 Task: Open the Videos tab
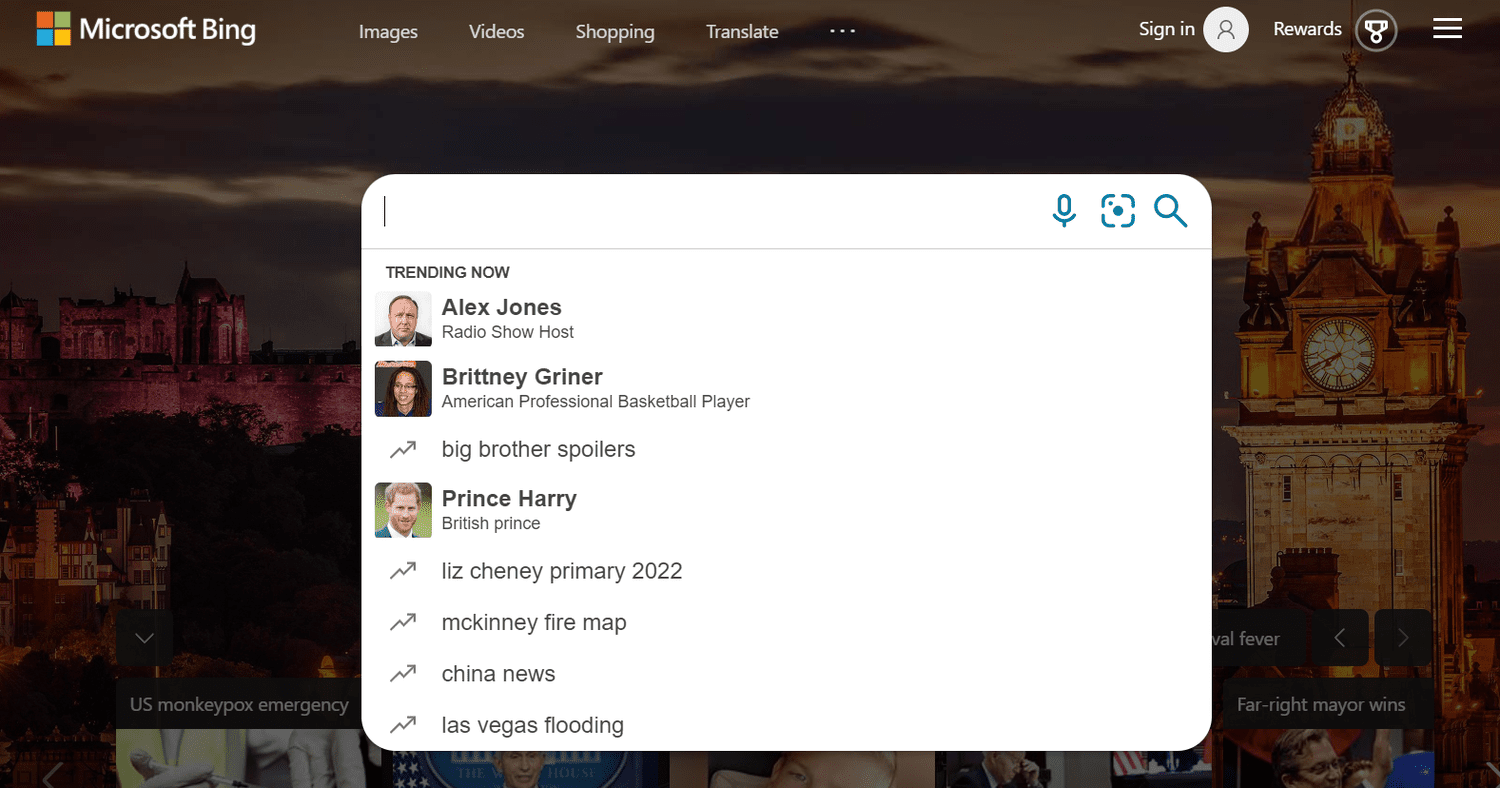(496, 32)
